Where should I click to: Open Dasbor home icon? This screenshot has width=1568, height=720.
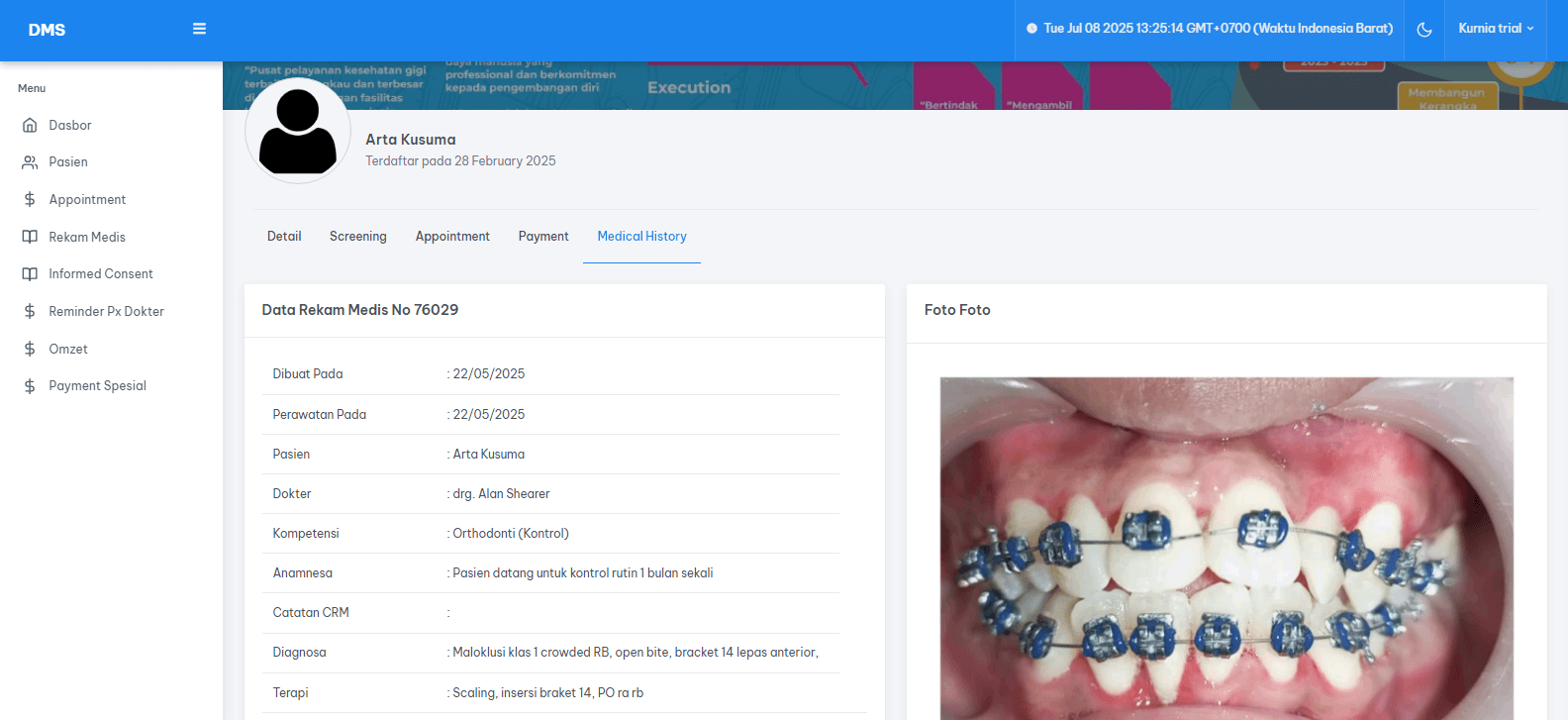(x=30, y=126)
